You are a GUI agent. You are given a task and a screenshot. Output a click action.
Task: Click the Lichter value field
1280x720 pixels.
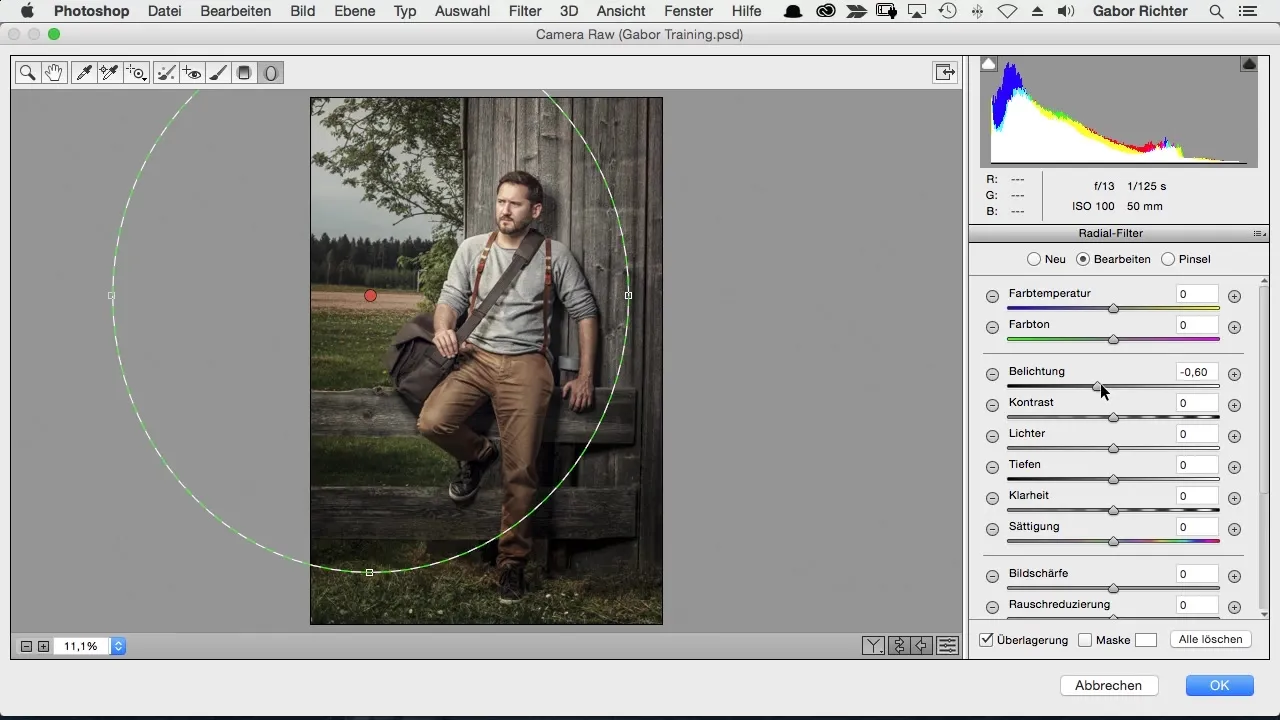coord(1197,434)
